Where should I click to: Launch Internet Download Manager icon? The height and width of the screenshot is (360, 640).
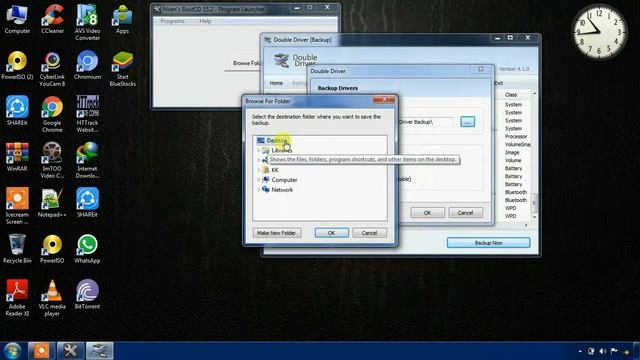(x=87, y=160)
